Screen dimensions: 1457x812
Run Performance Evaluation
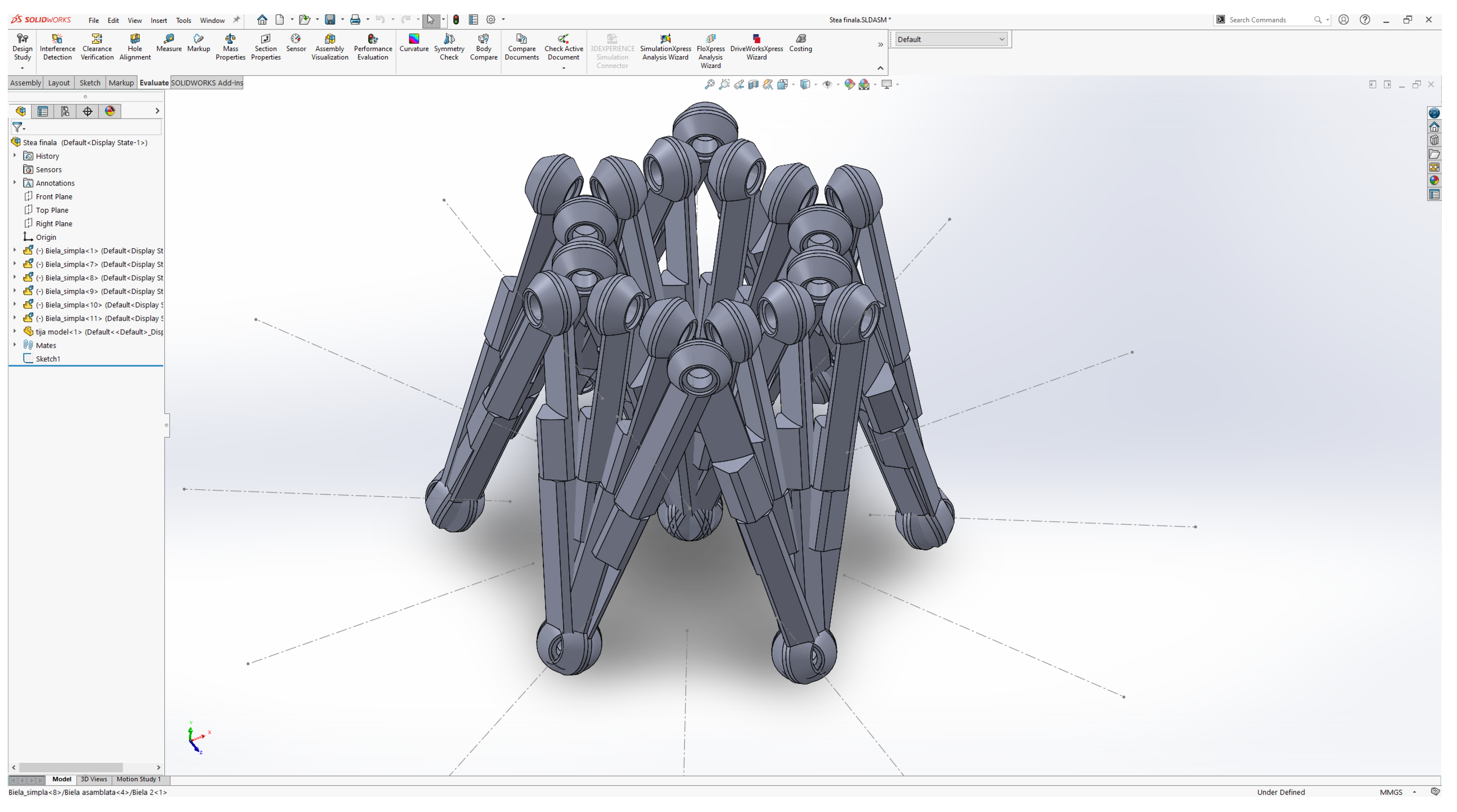click(373, 46)
